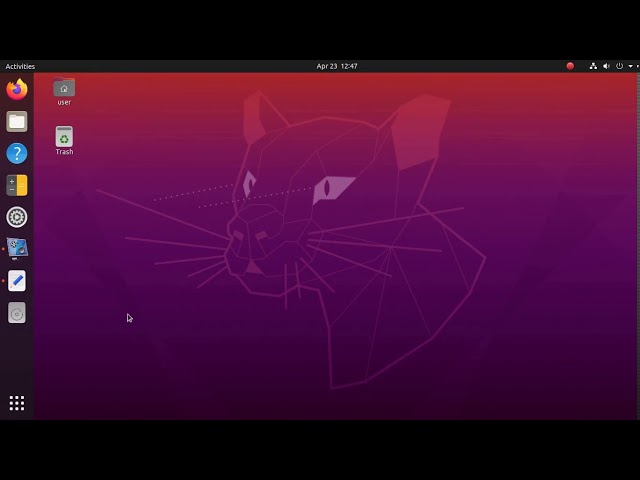Image resolution: width=640 pixels, height=480 pixels.
Task: Launch the Files manager from the dock
Action: (17, 121)
